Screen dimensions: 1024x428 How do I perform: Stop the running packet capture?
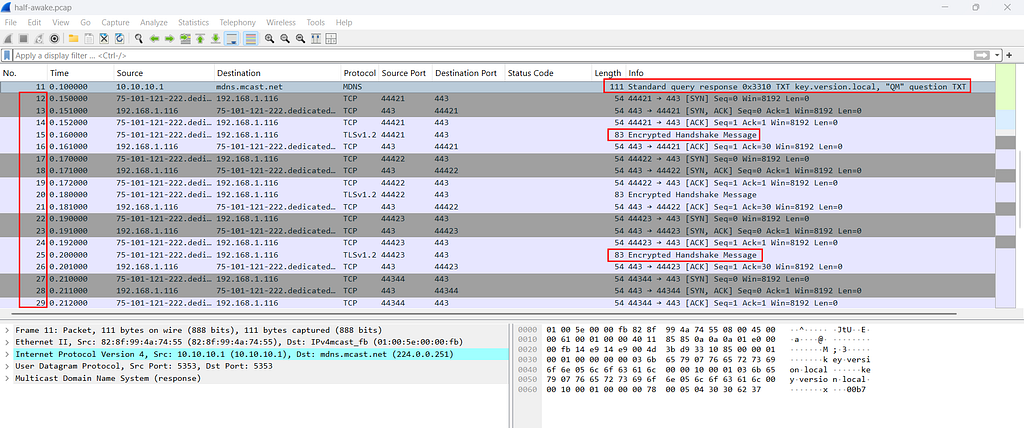click(24, 39)
